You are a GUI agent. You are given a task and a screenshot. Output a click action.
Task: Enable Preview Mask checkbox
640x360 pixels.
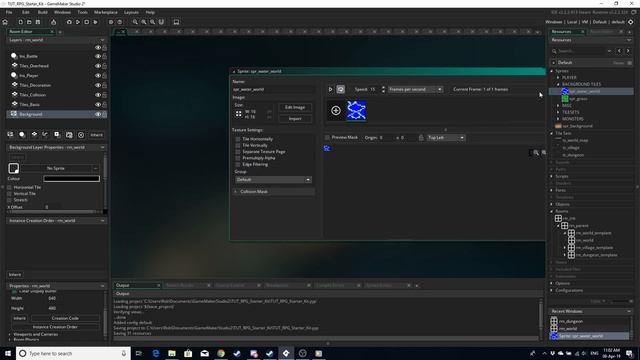tap(327, 138)
